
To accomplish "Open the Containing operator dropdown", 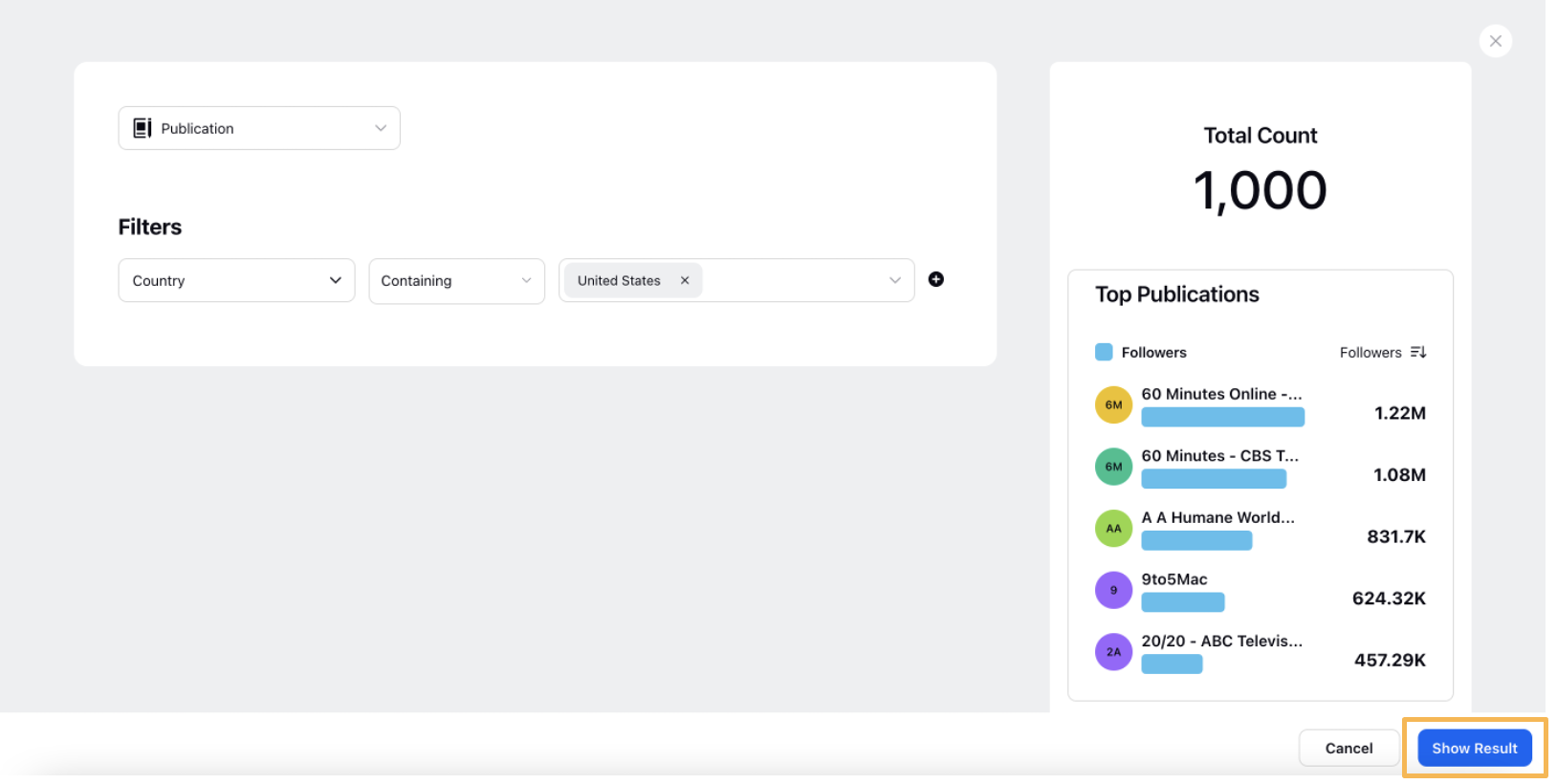I will [x=456, y=280].
